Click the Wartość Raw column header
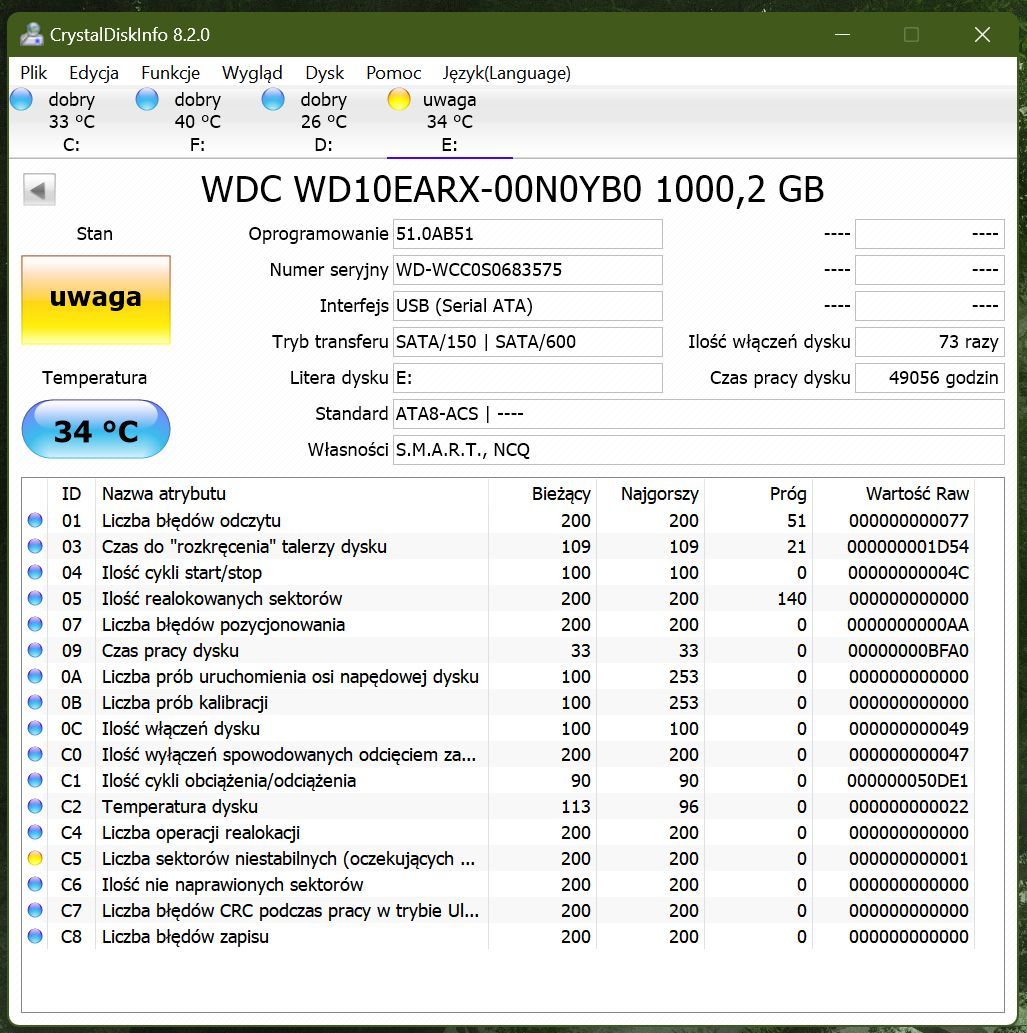The height and width of the screenshot is (1033, 1027). click(x=894, y=494)
